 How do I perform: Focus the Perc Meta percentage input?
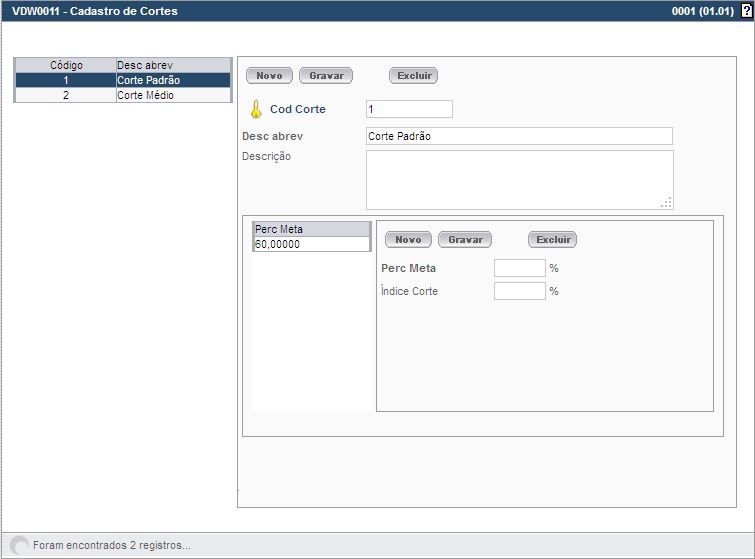coord(519,268)
